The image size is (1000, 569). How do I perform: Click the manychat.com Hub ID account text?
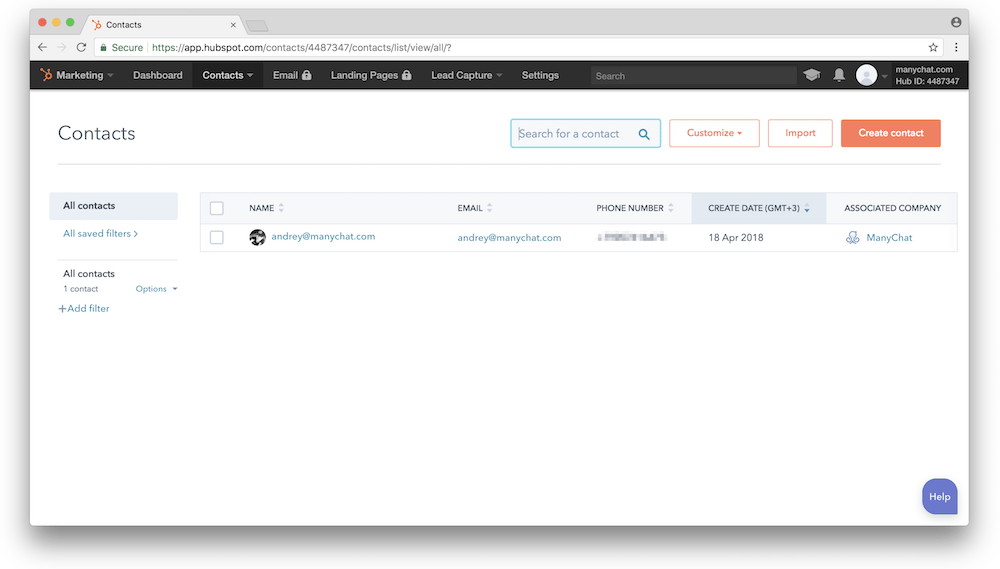tap(927, 75)
